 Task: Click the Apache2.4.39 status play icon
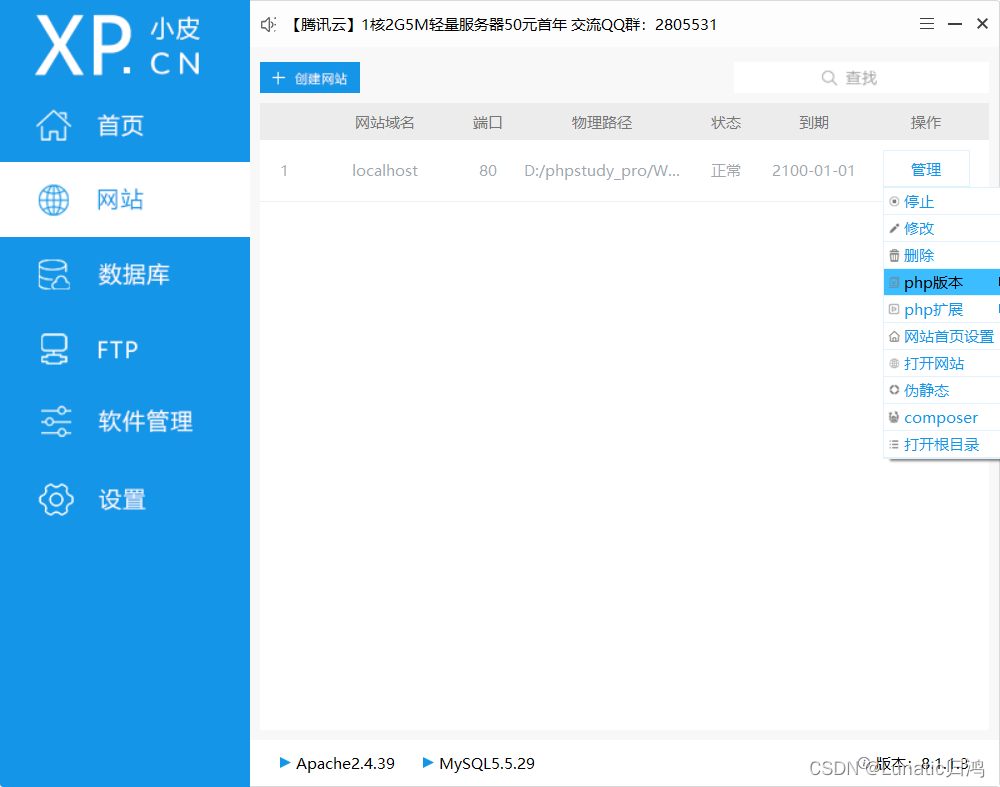[x=285, y=762]
